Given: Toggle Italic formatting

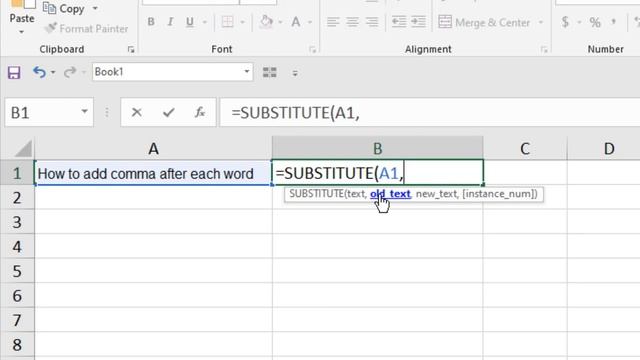Looking at the screenshot, I should point(170,22).
